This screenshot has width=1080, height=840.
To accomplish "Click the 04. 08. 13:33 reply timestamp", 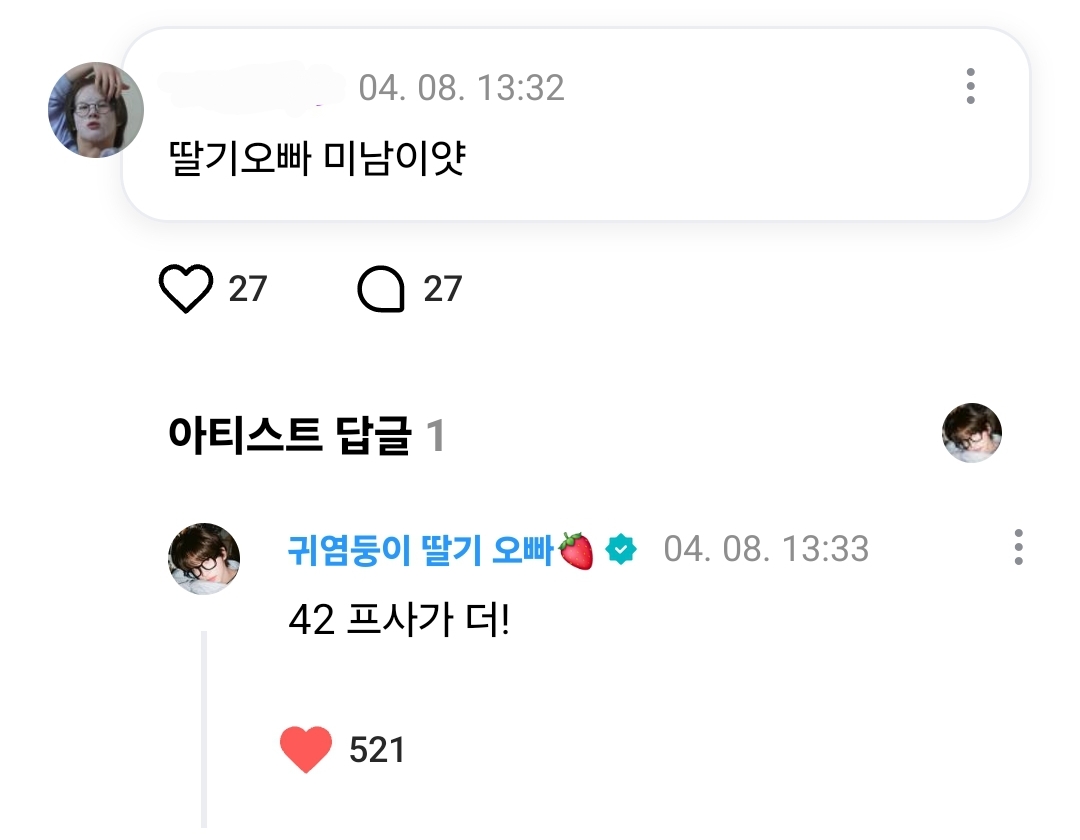I will 766,549.
